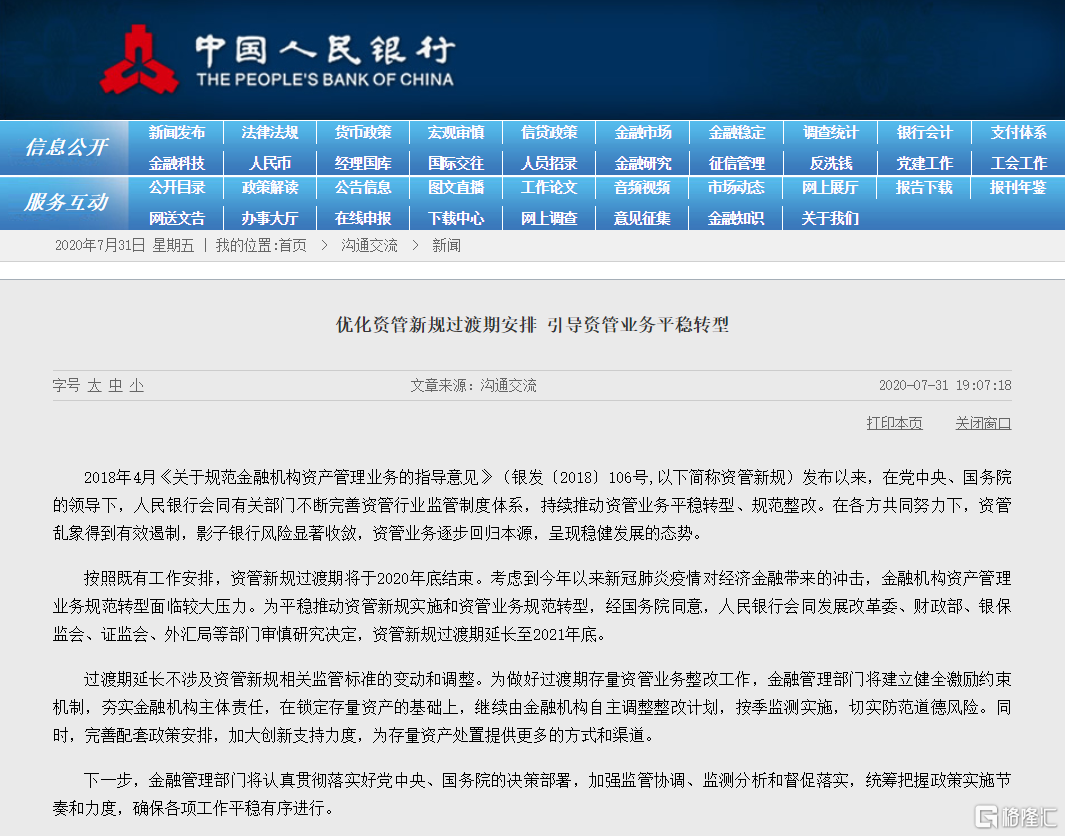Select 政策解读 menu item
This screenshot has width=1065, height=836.
pos(270,187)
